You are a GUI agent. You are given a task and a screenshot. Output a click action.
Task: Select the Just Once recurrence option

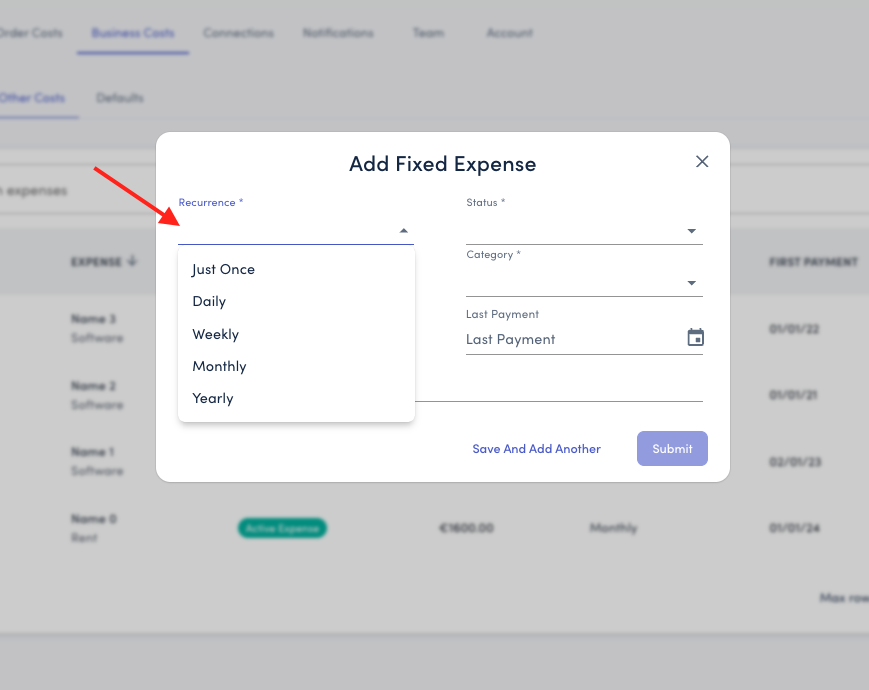[x=224, y=269]
